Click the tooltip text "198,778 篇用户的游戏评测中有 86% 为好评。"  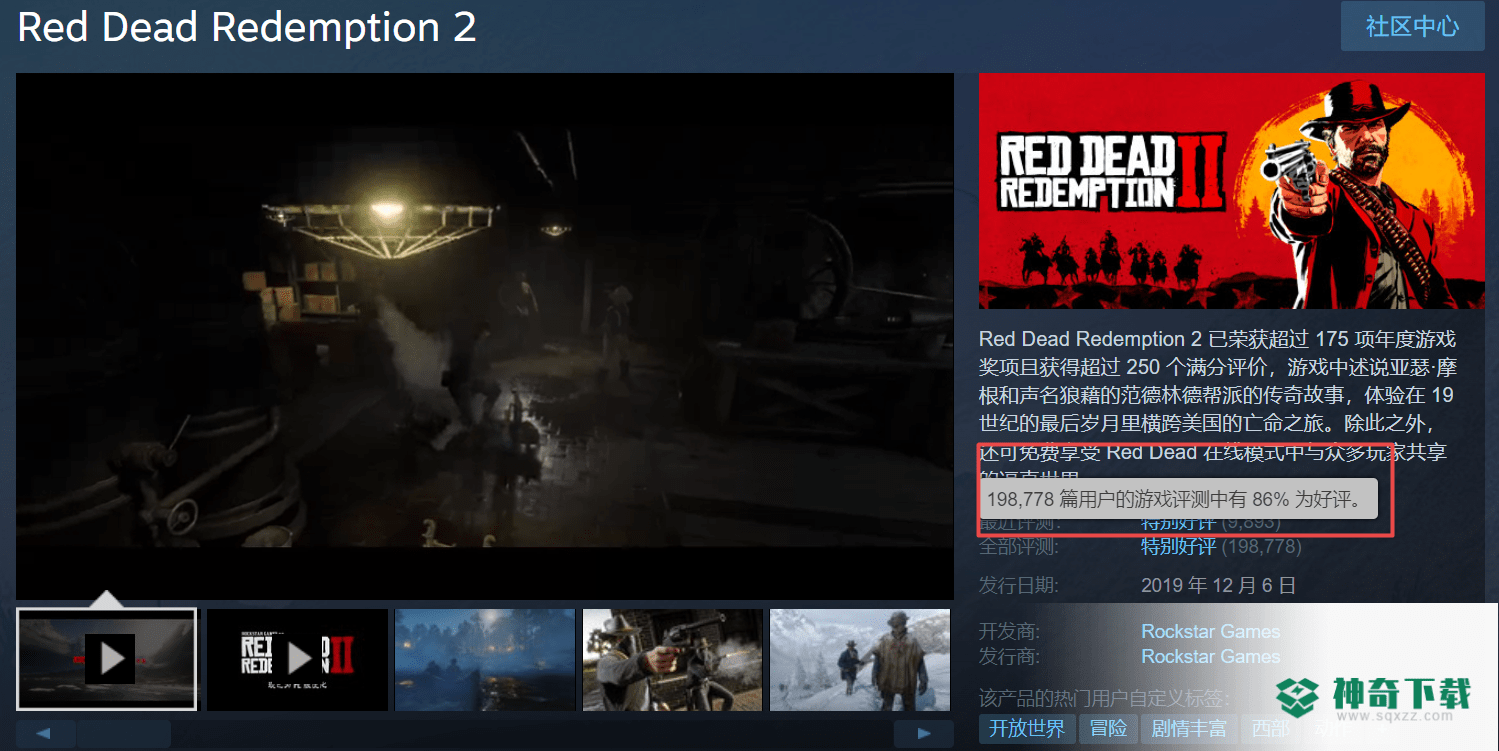point(1175,499)
